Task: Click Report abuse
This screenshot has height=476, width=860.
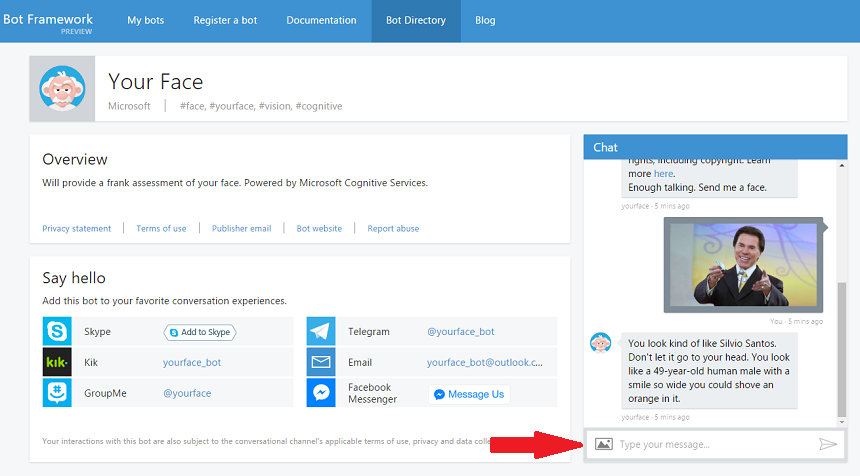Action: (x=393, y=229)
